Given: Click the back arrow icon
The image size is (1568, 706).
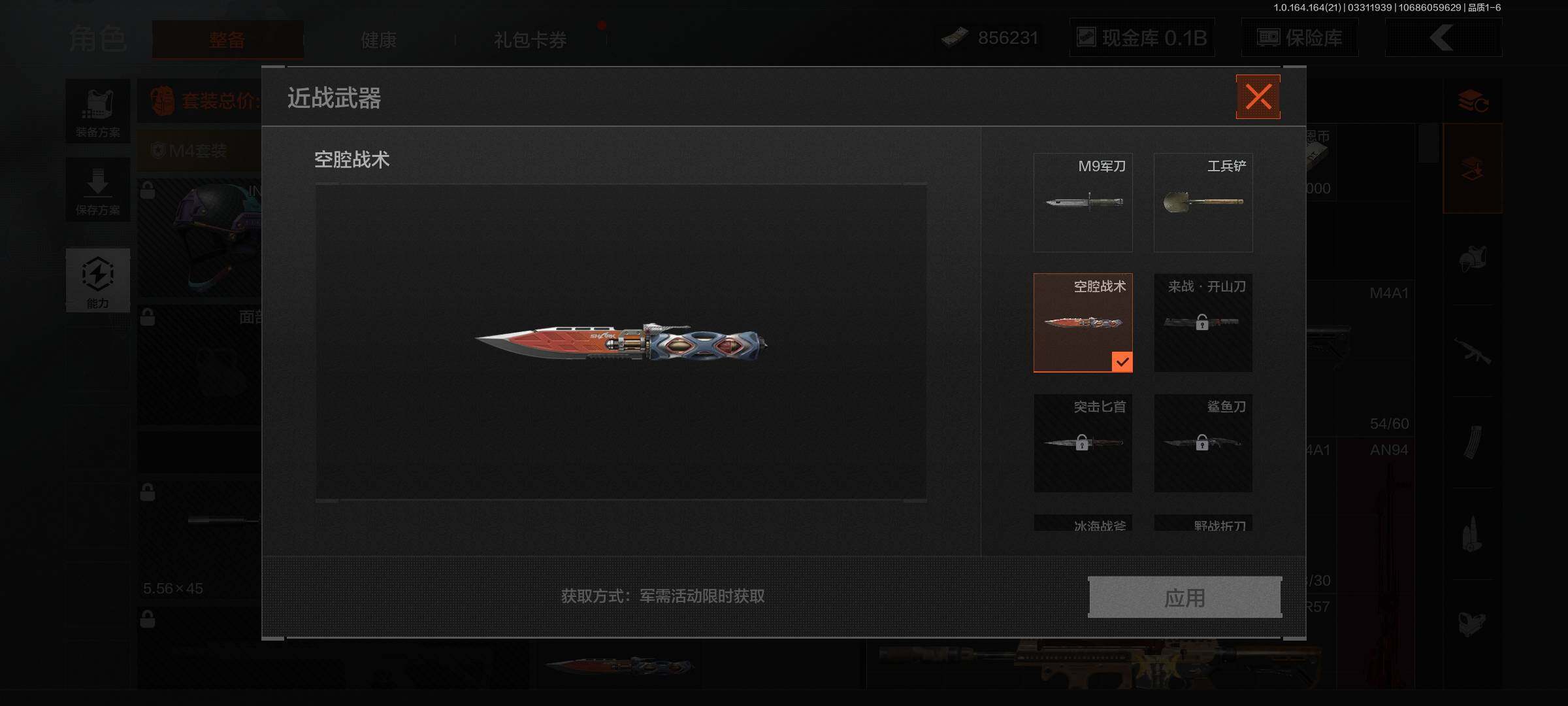Looking at the screenshot, I should tap(1443, 38).
